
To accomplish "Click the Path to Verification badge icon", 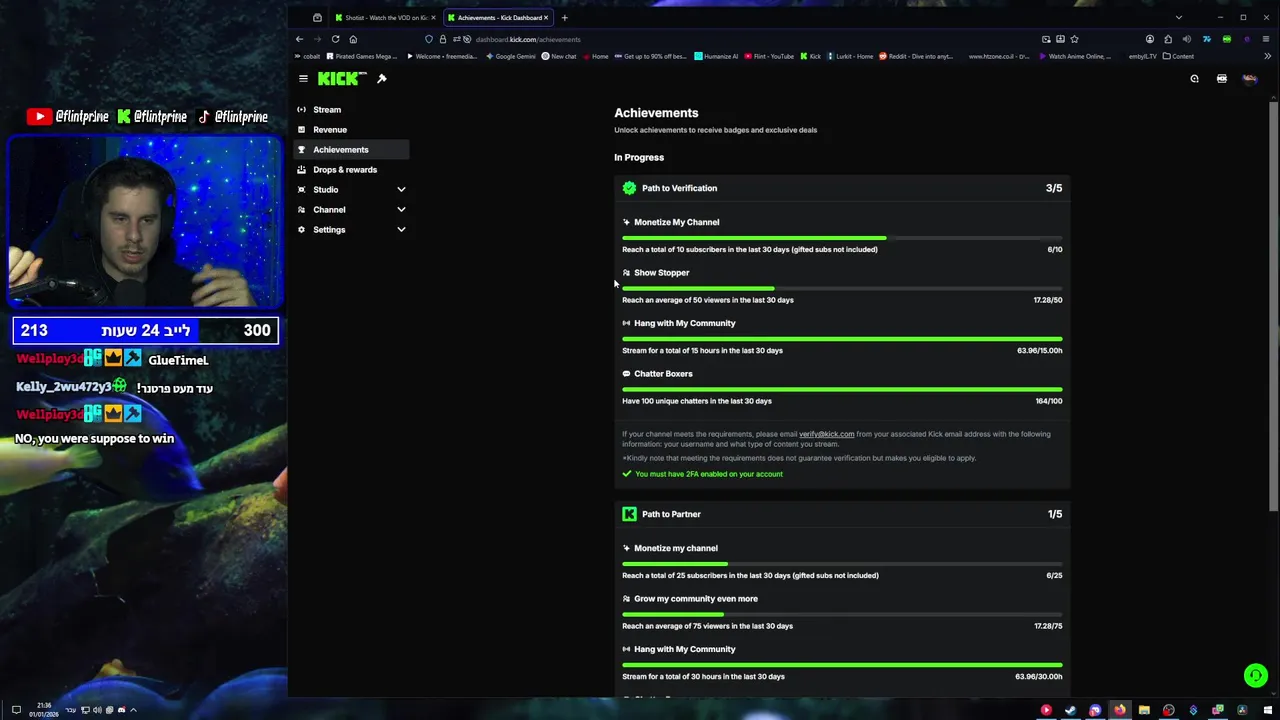I will (629, 188).
